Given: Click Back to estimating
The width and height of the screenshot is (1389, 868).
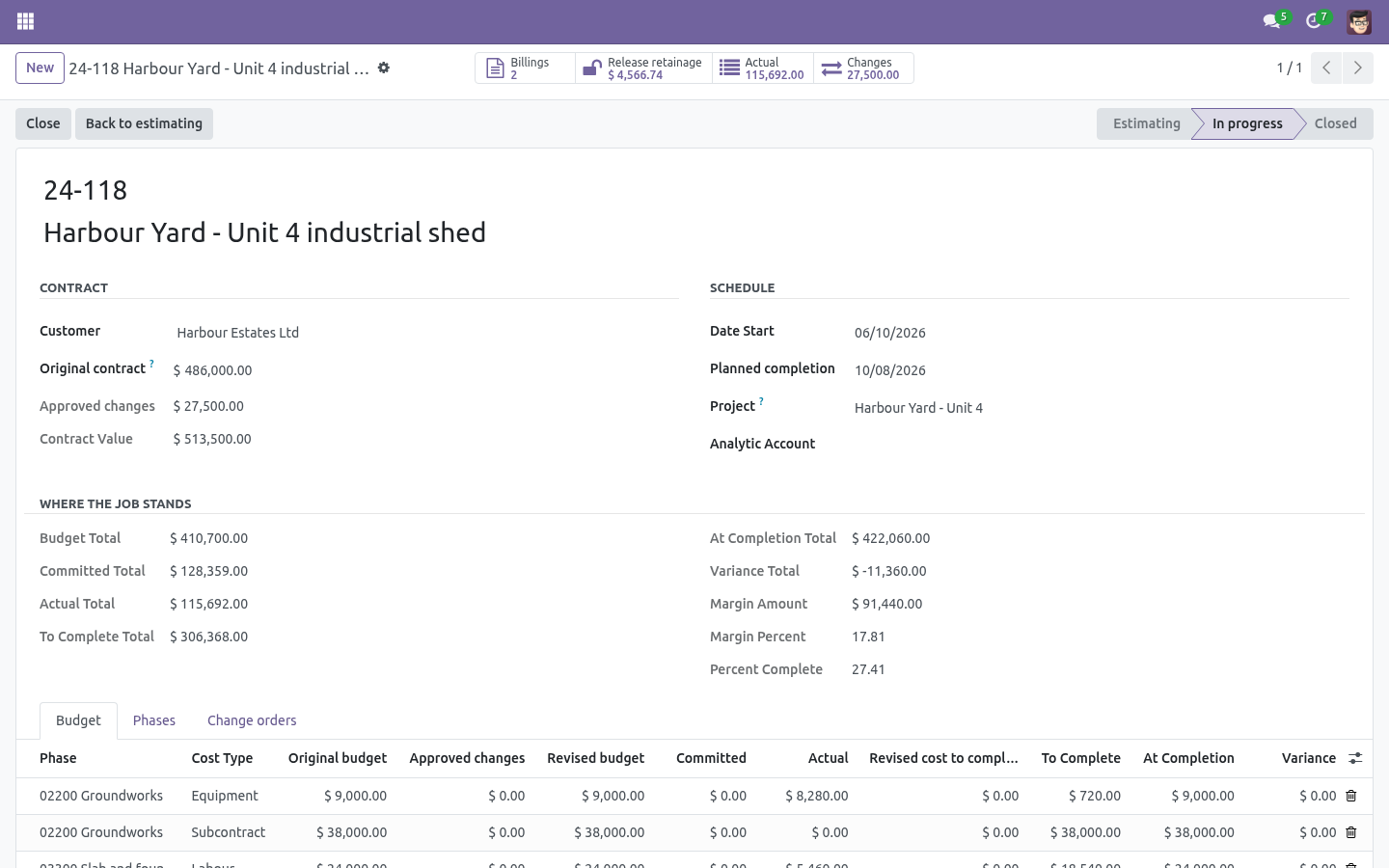Looking at the screenshot, I should tap(144, 123).
